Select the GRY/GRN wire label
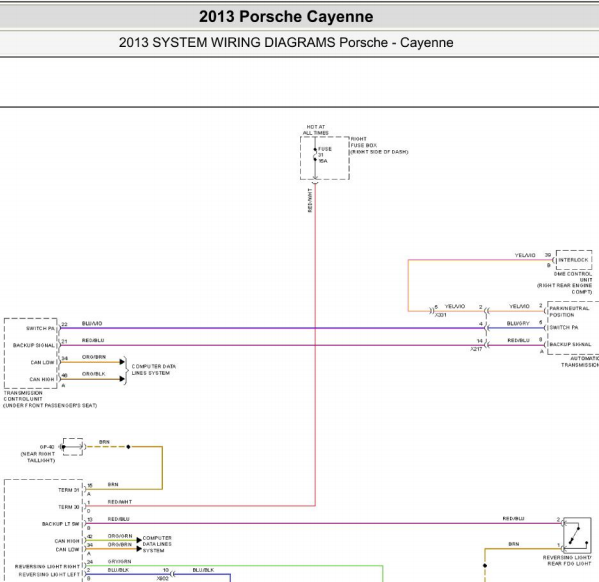This screenshot has height=582, width=599. click(119, 561)
